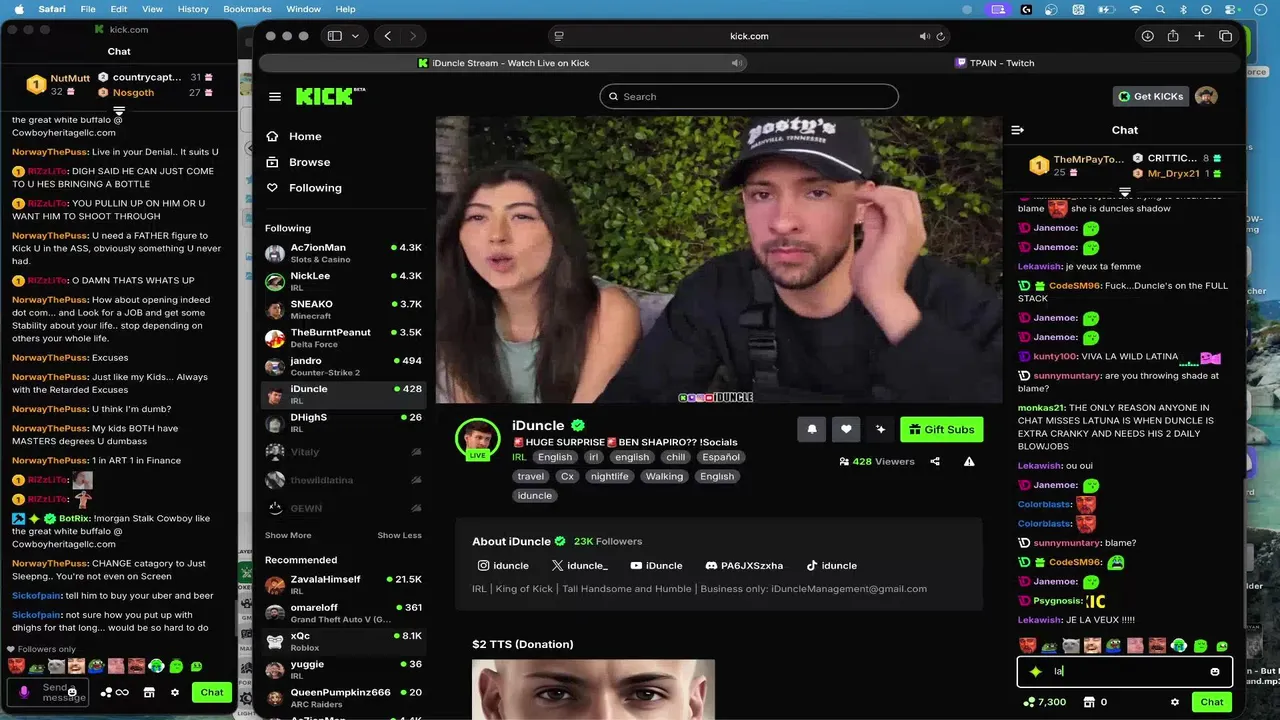This screenshot has height=720, width=1280.
Task: Open xQc channel in Recommended
Action: pos(343,642)
